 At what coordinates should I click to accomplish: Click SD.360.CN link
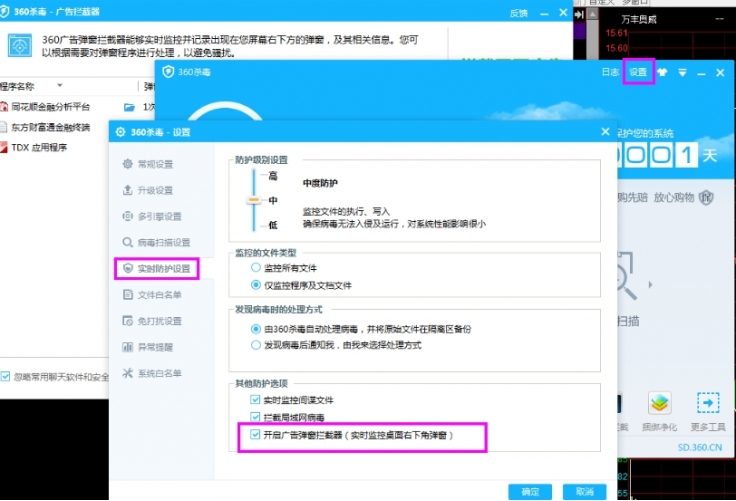click(x=699, y=447)
